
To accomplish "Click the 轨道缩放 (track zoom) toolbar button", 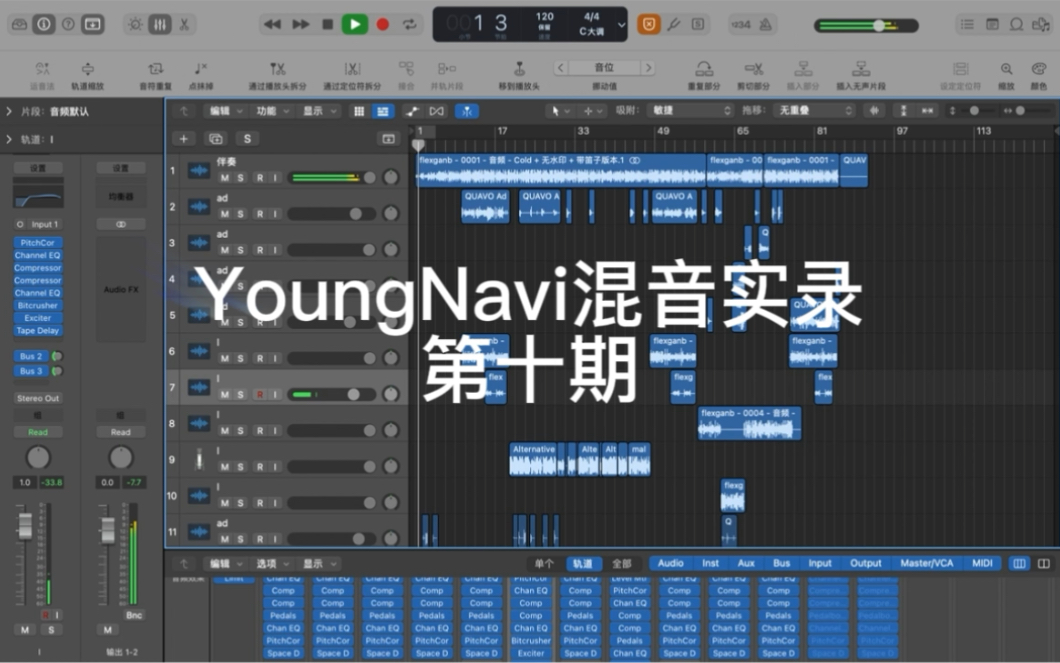I will click(x=88, y=76).
